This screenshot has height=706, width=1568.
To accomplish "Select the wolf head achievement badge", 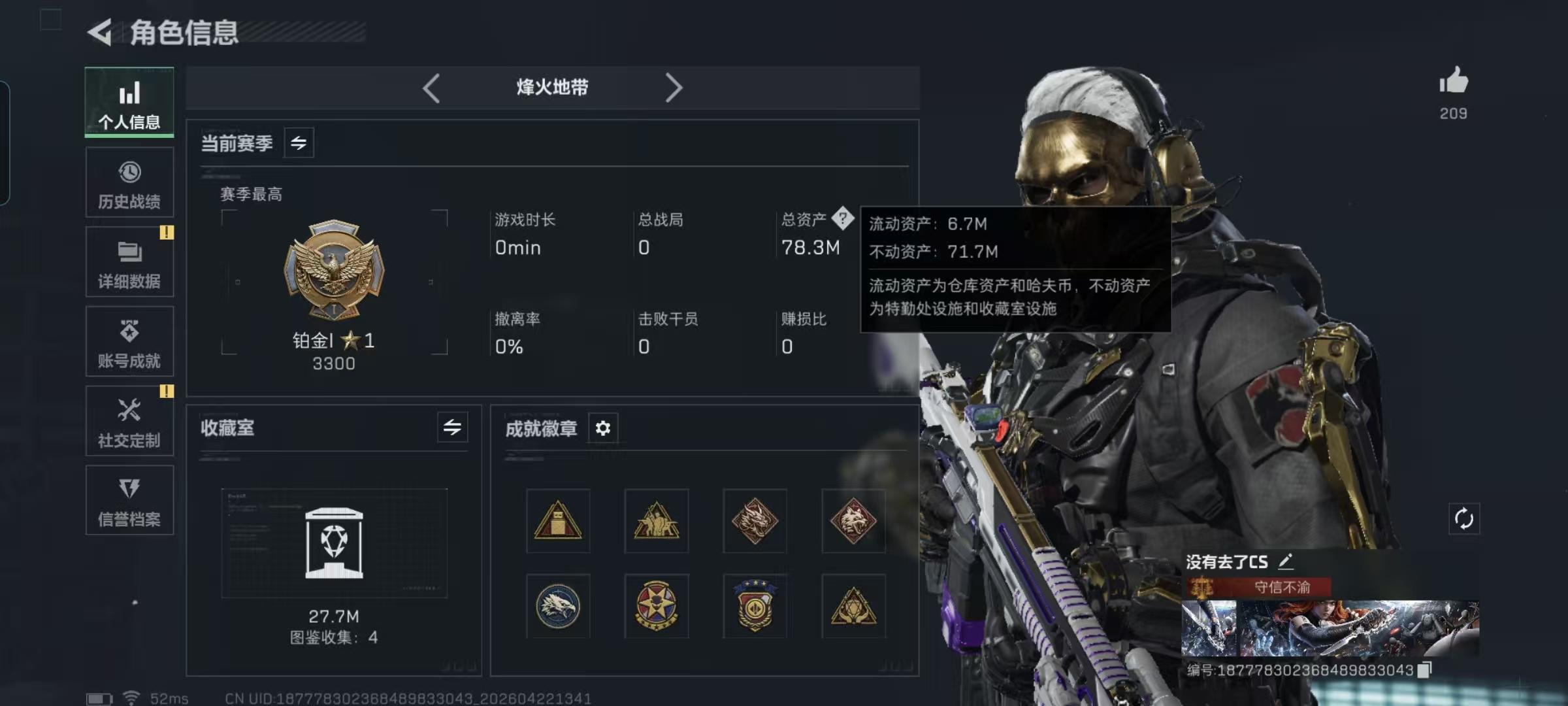I will click(853, 521).
